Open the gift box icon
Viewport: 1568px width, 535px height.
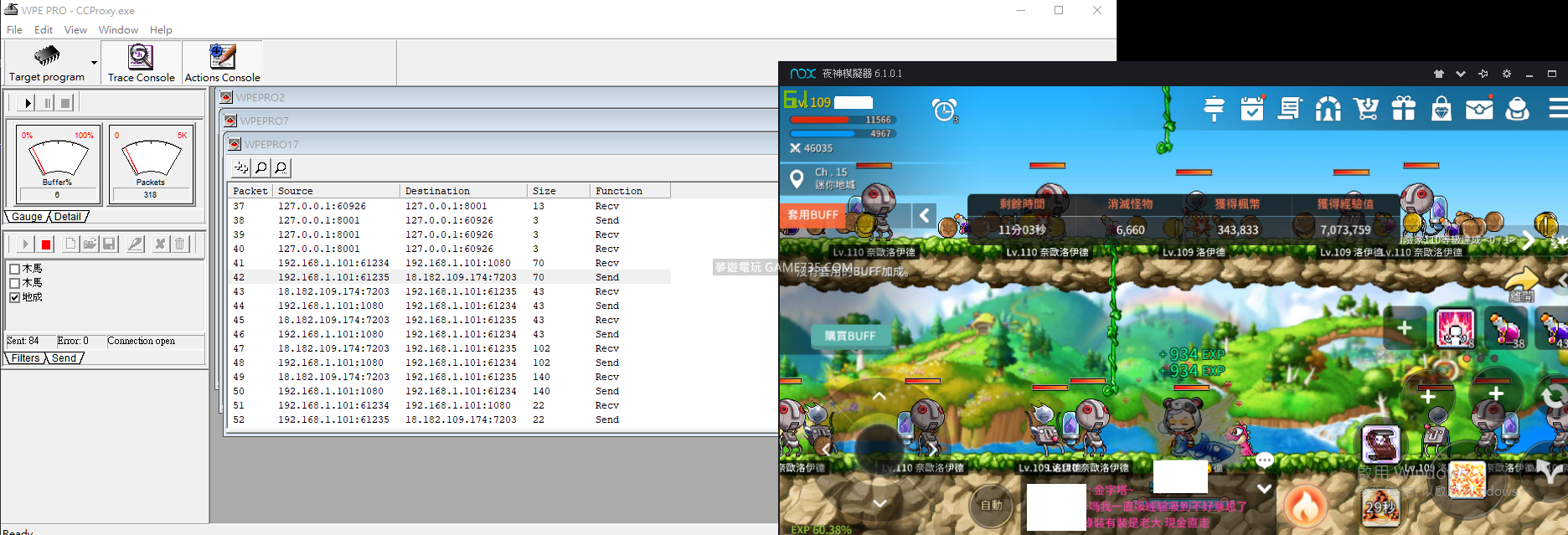tap(1404, 109)
